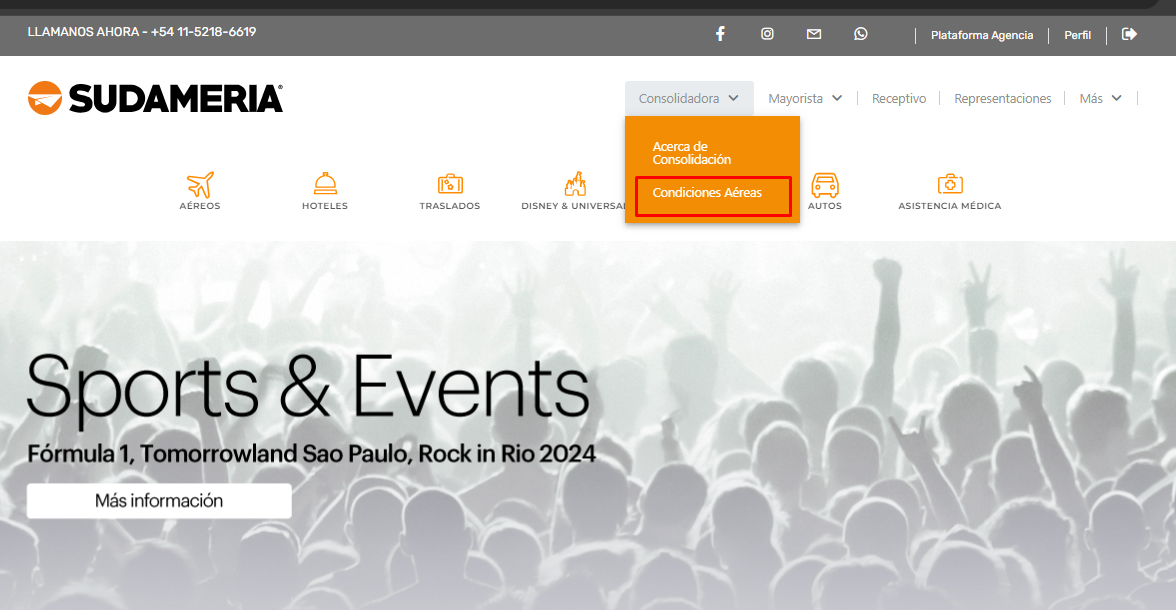Open the Receptivo nav item
Viewport: 1176px width, 610px height.
tap(899, 99)
